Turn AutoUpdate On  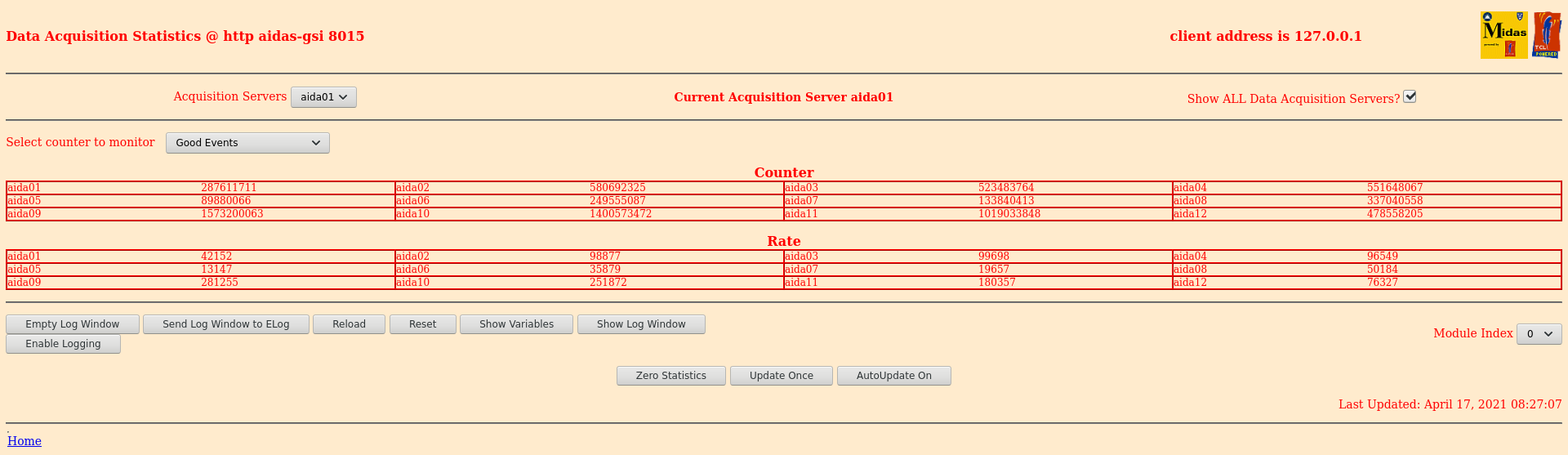coord(894,376)
